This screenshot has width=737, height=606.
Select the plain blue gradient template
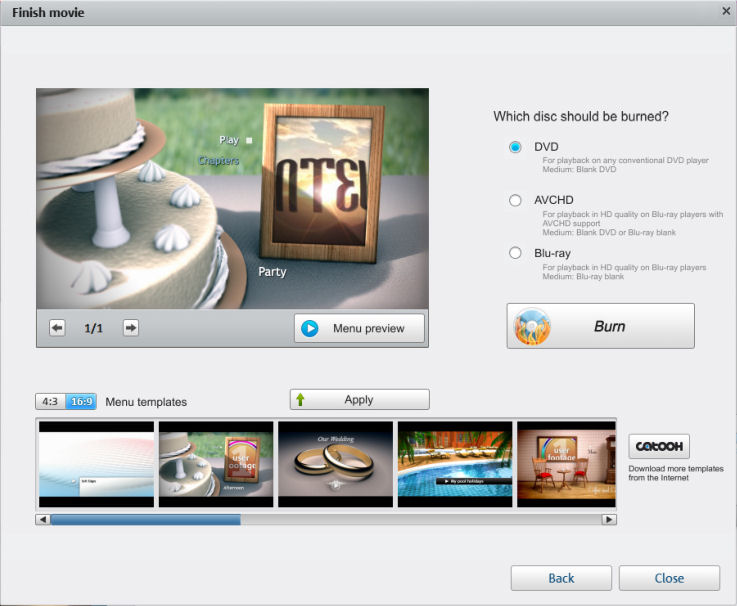pos(96,464)
